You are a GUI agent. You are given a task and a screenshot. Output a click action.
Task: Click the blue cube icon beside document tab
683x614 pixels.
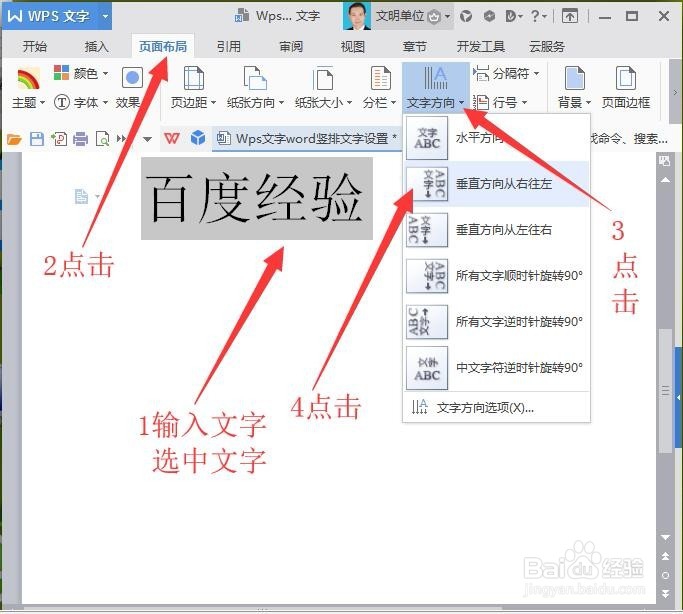(x=198, y=138)
